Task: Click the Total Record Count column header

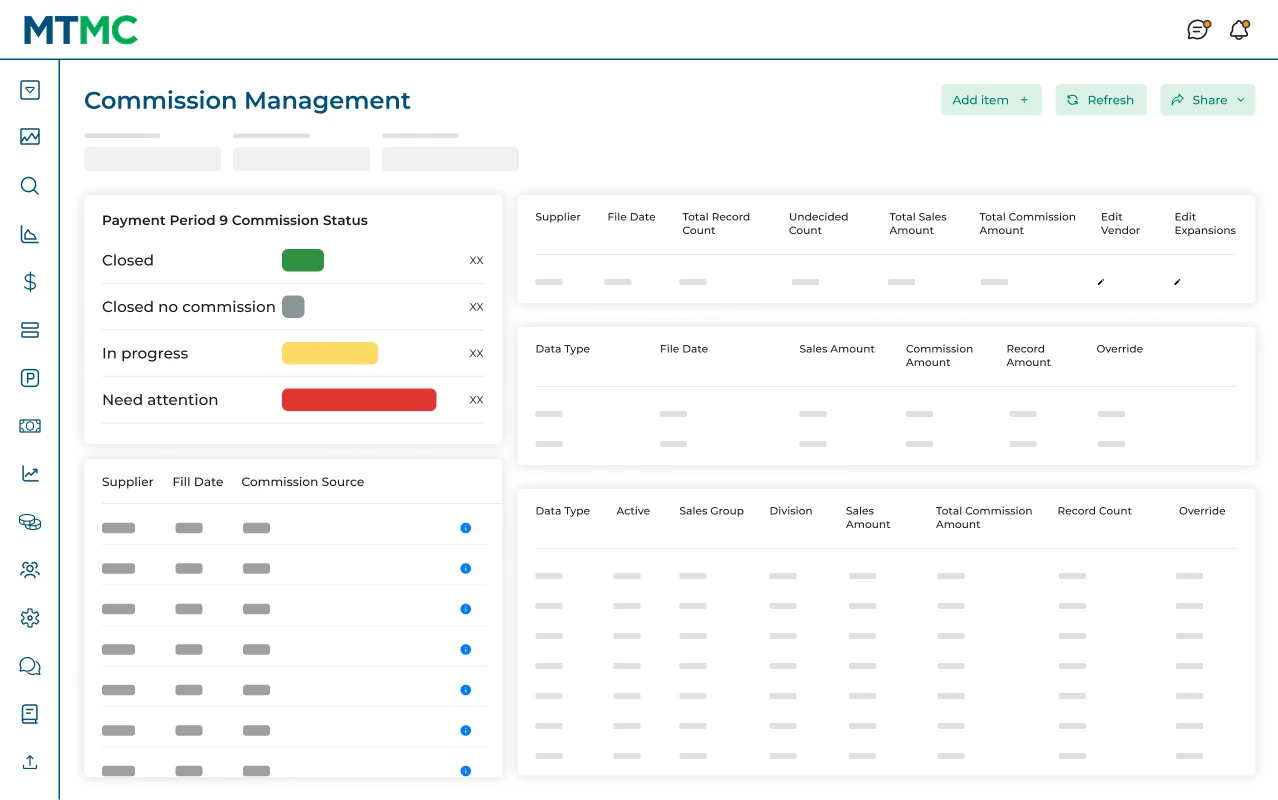Action: 716,224
